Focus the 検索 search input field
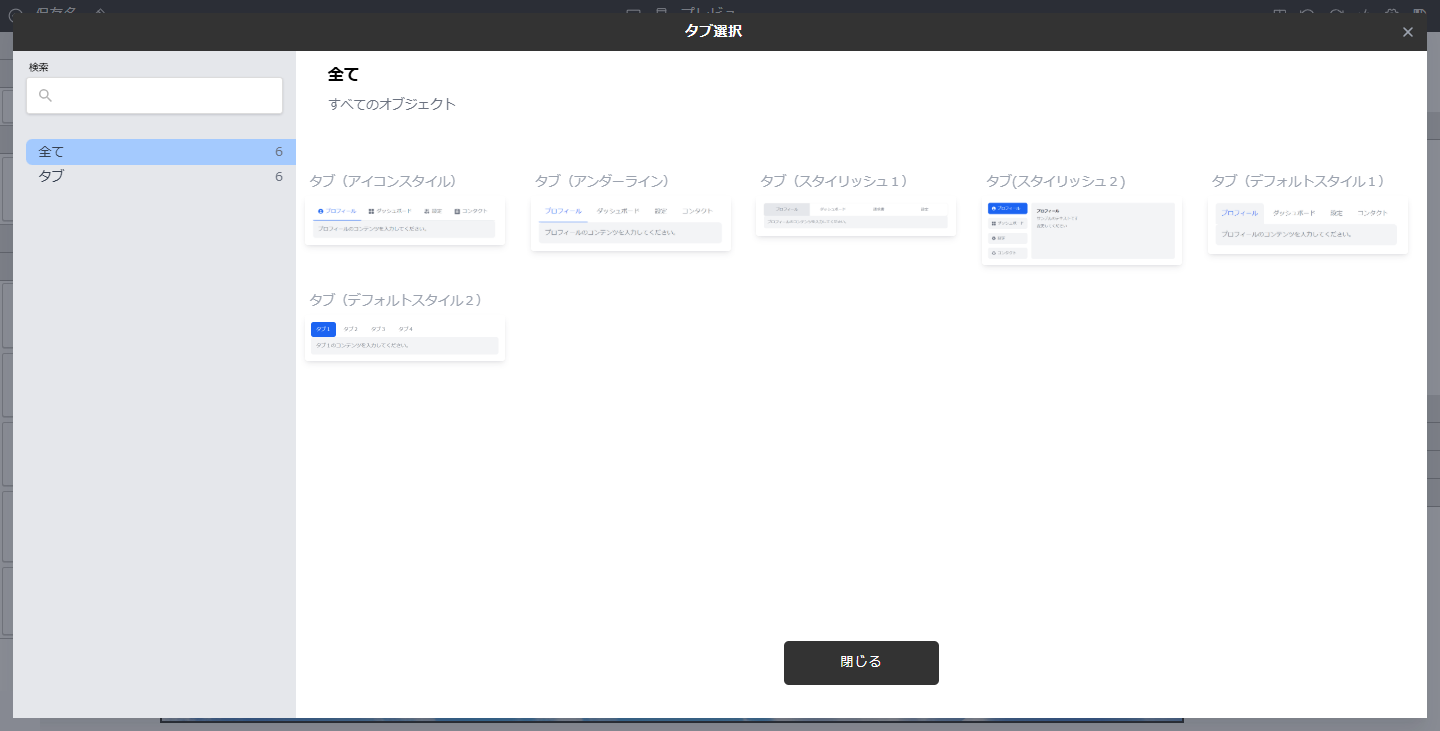 tap(165, 96)
